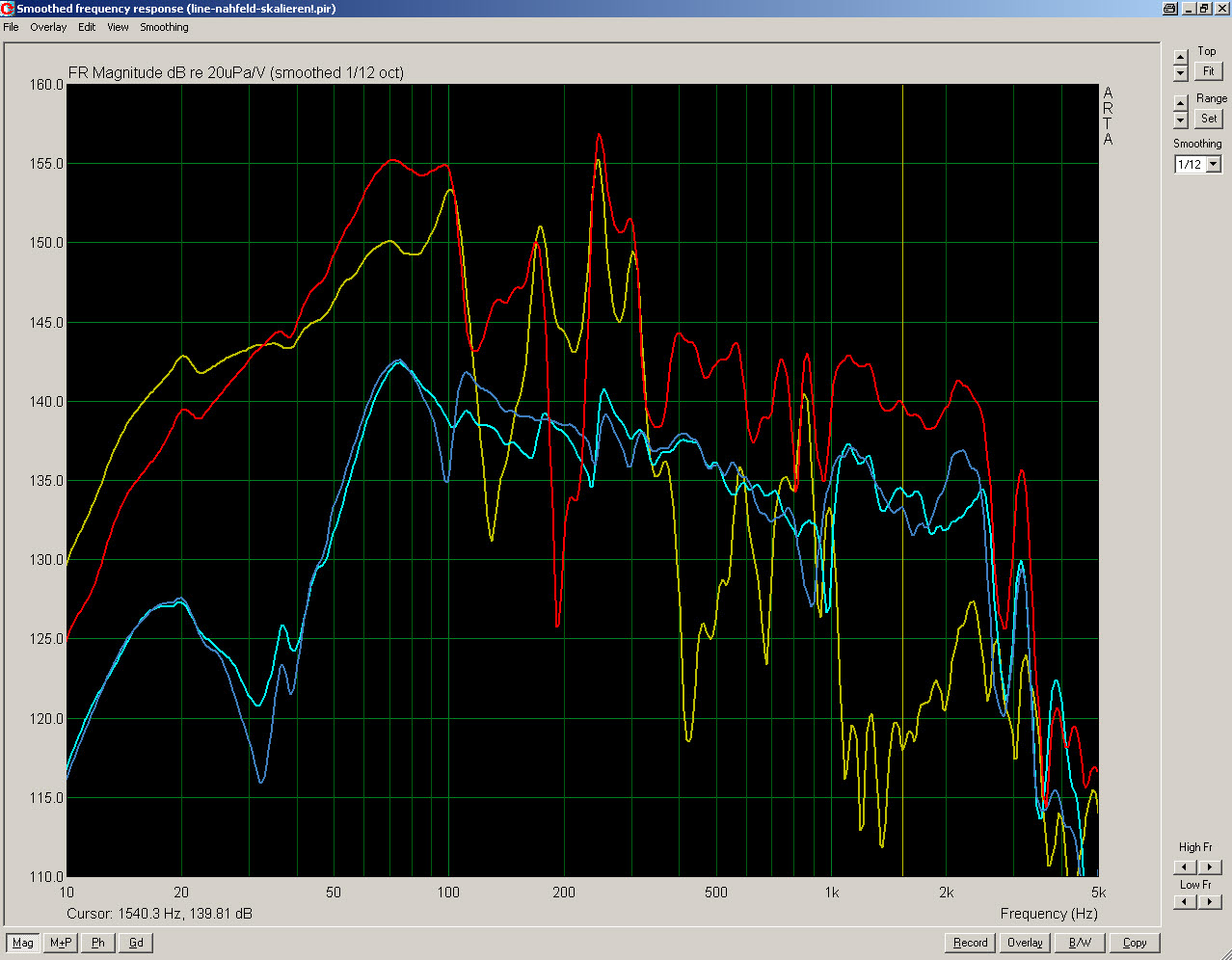1232x960 pixels.
Task: Click the Top up arrow
Action: pos(1181,57)
